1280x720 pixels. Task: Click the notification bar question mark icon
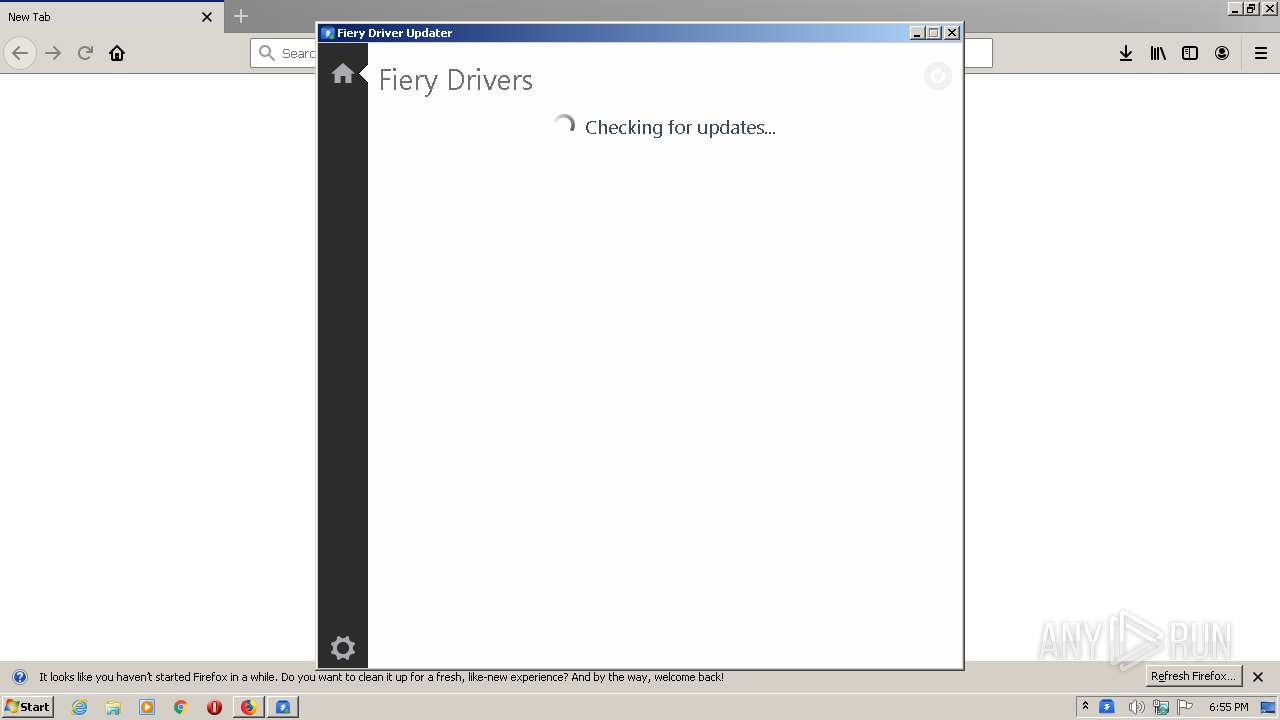tap(19, 677)
